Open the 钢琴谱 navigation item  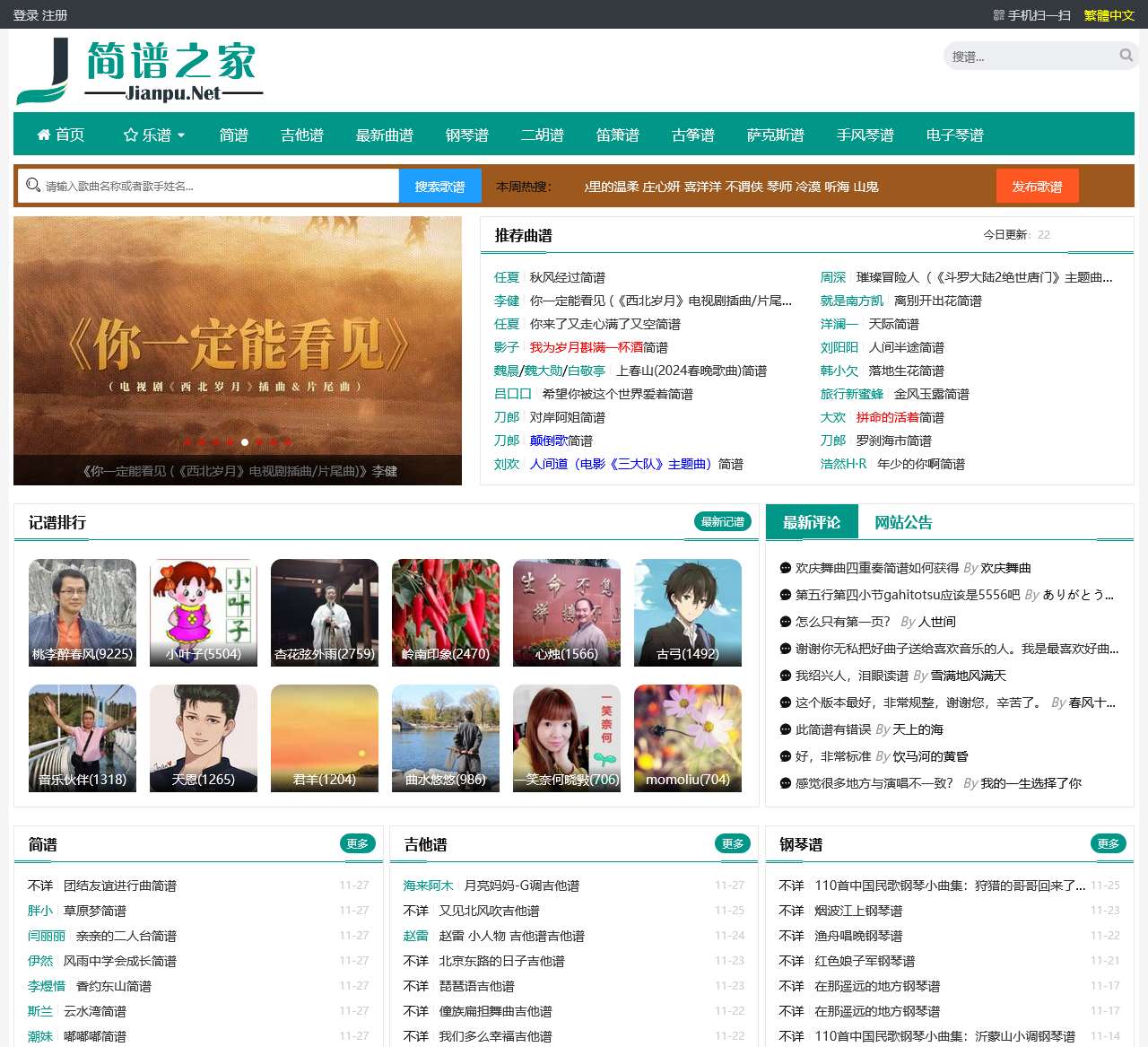(467, 135)
